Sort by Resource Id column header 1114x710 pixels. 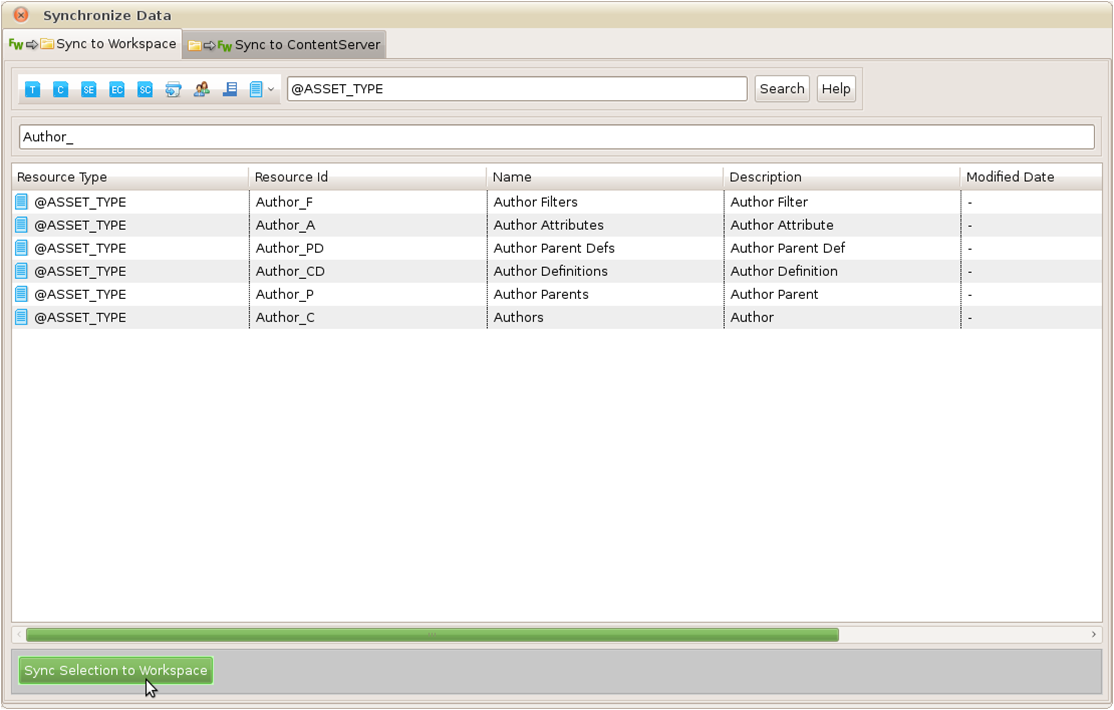tap(367, 177)
